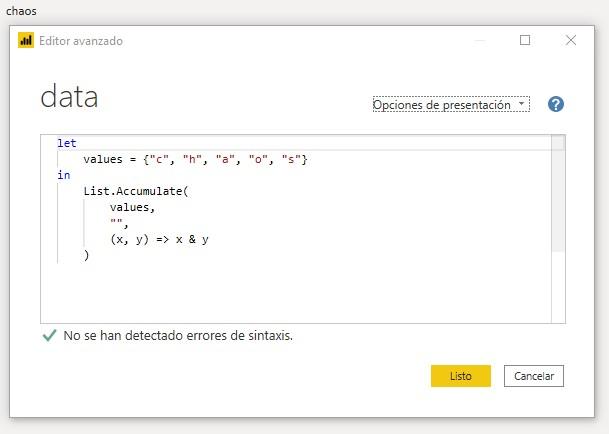
Task: Click the "in" keyword line
Action: point(64,175)
